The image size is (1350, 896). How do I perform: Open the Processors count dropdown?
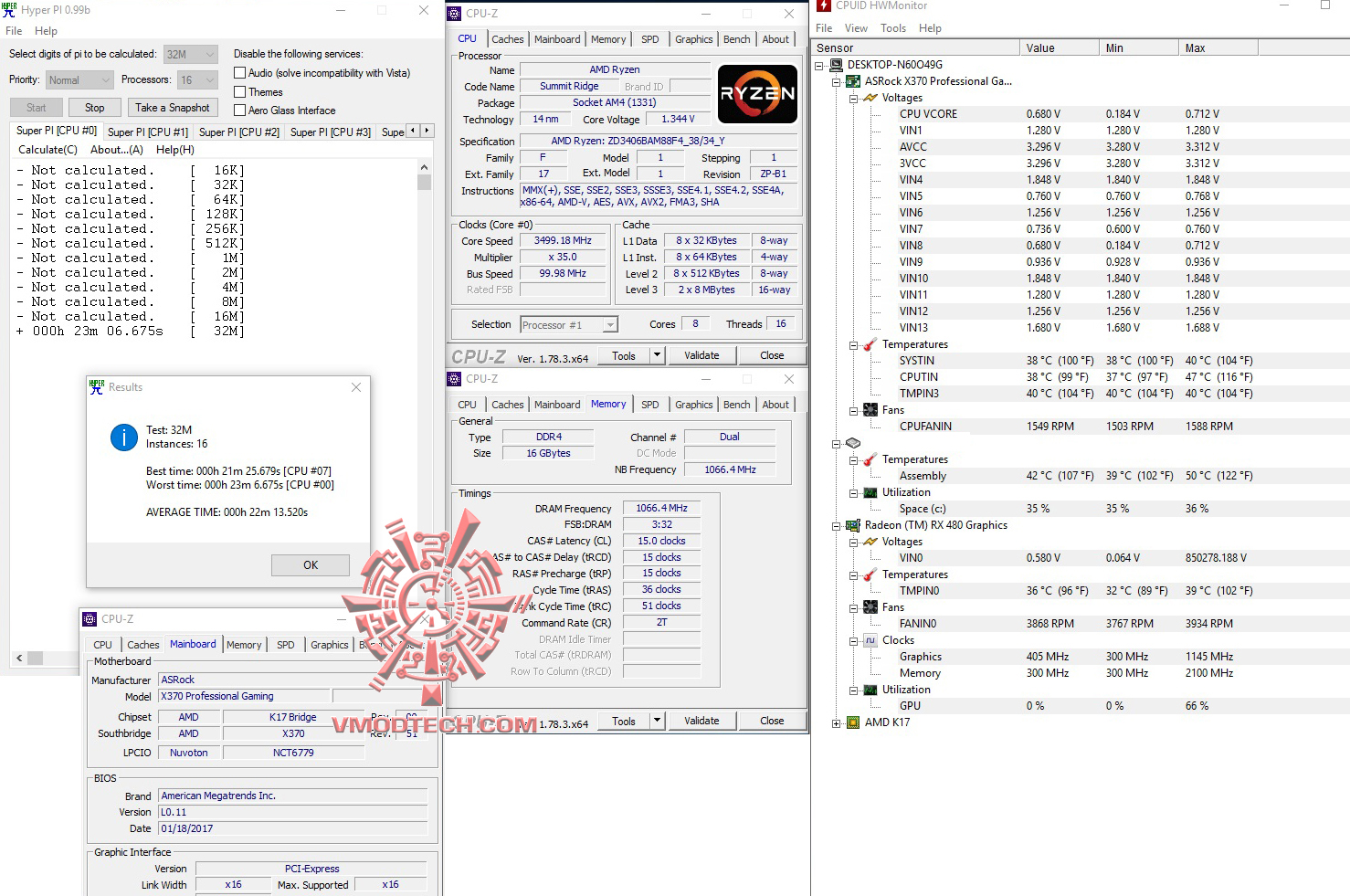tap(197, 80)
